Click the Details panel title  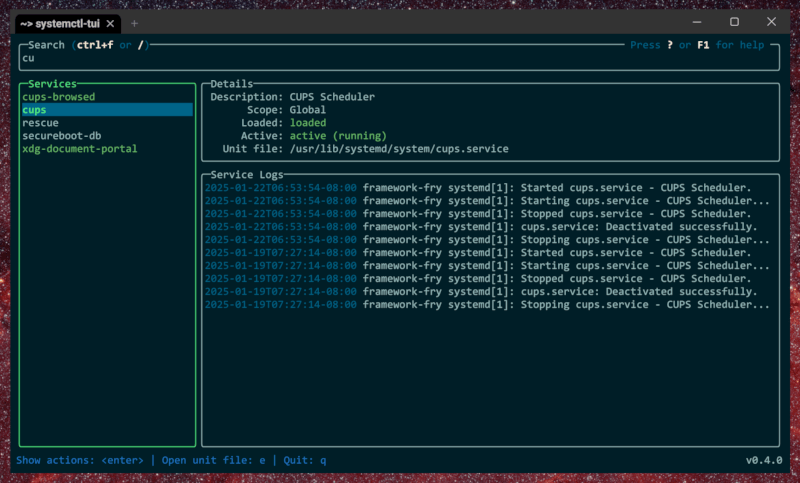pyautogui.click(x=232, y=84)
